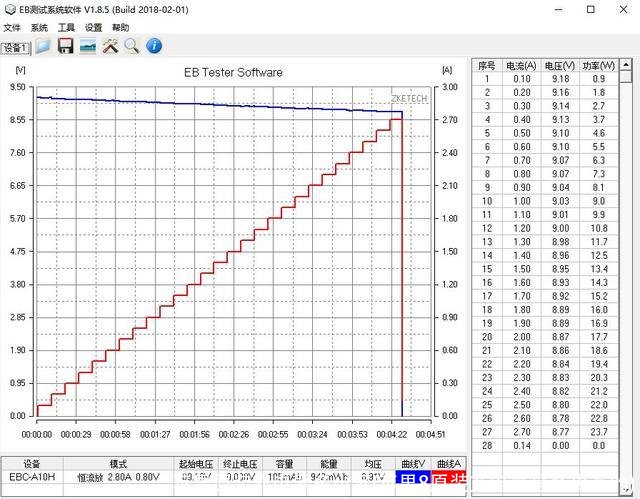Select the 设备1 device tab

pyautogui.click(x=16, y=47)
